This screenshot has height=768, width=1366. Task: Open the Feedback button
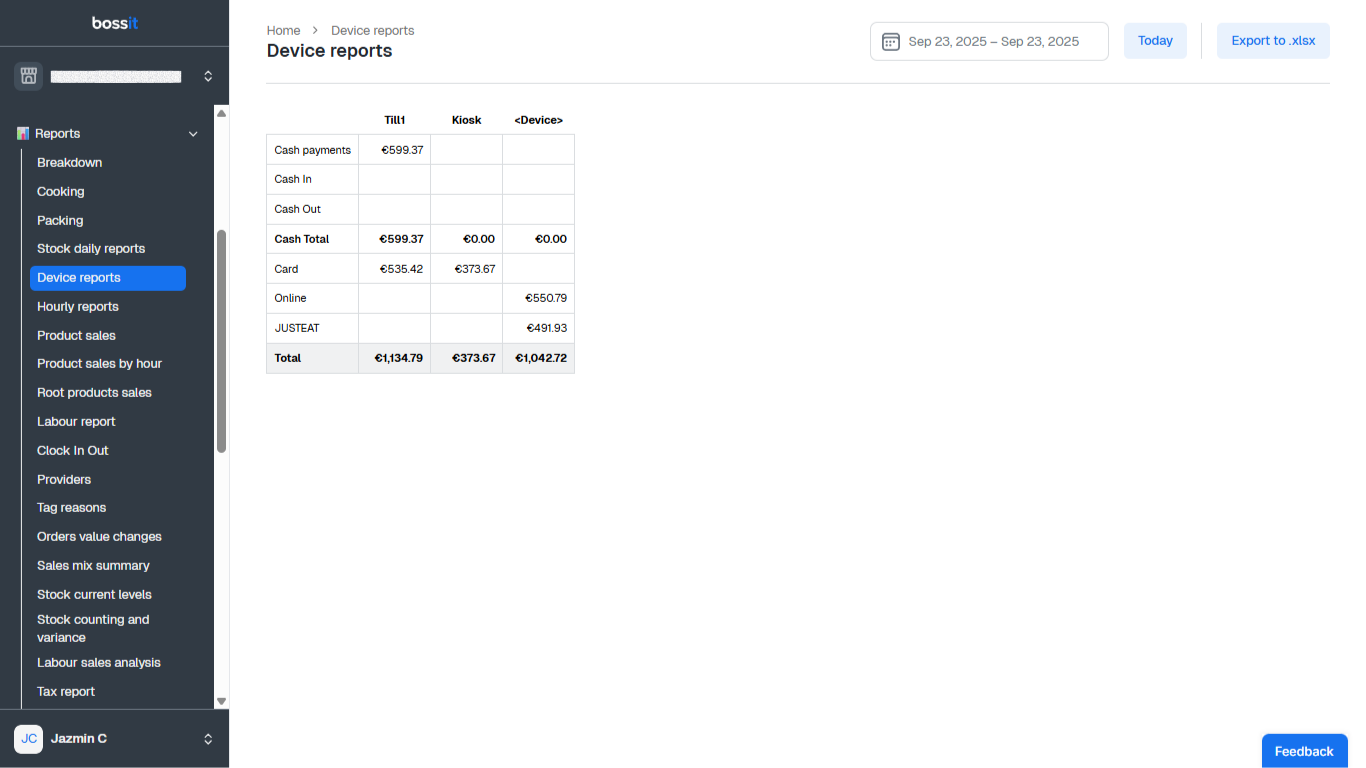pyautogui.click(x=1303, y=751)
